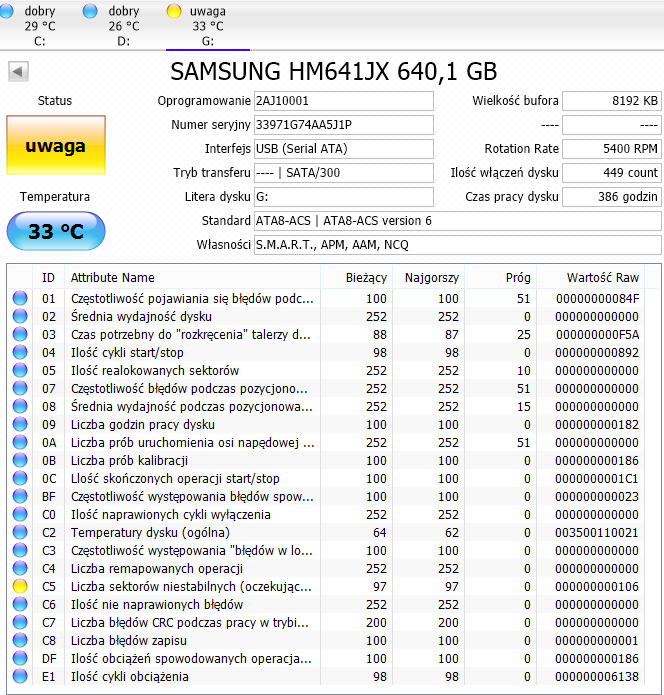Image resolution: width=664 pixels, height=695 pixels.
Task: Click status circle icon for attribute C6
Action: pyautogui.click(x=20, y=604)
